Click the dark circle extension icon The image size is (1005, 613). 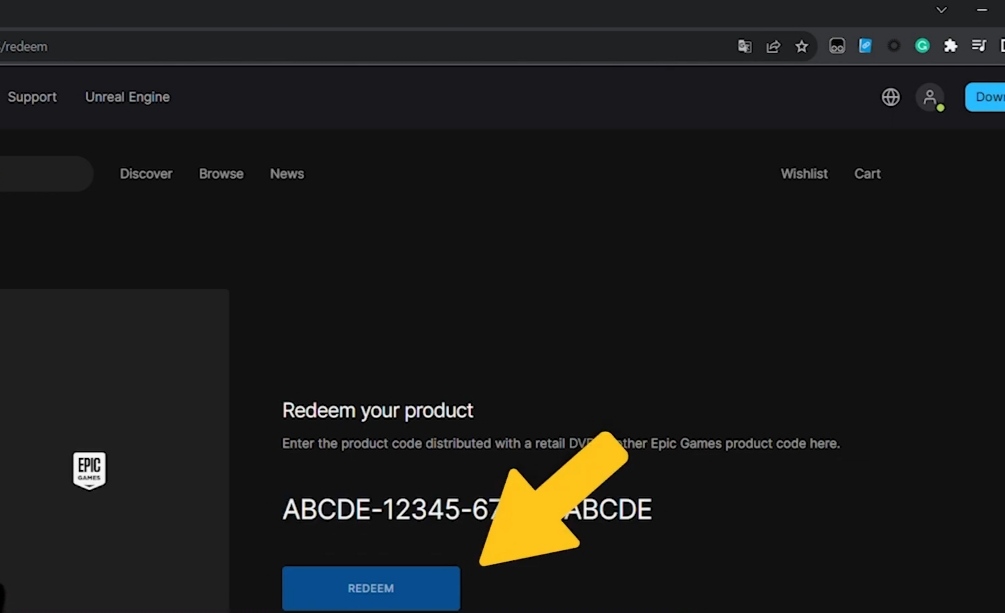point(893,46)
